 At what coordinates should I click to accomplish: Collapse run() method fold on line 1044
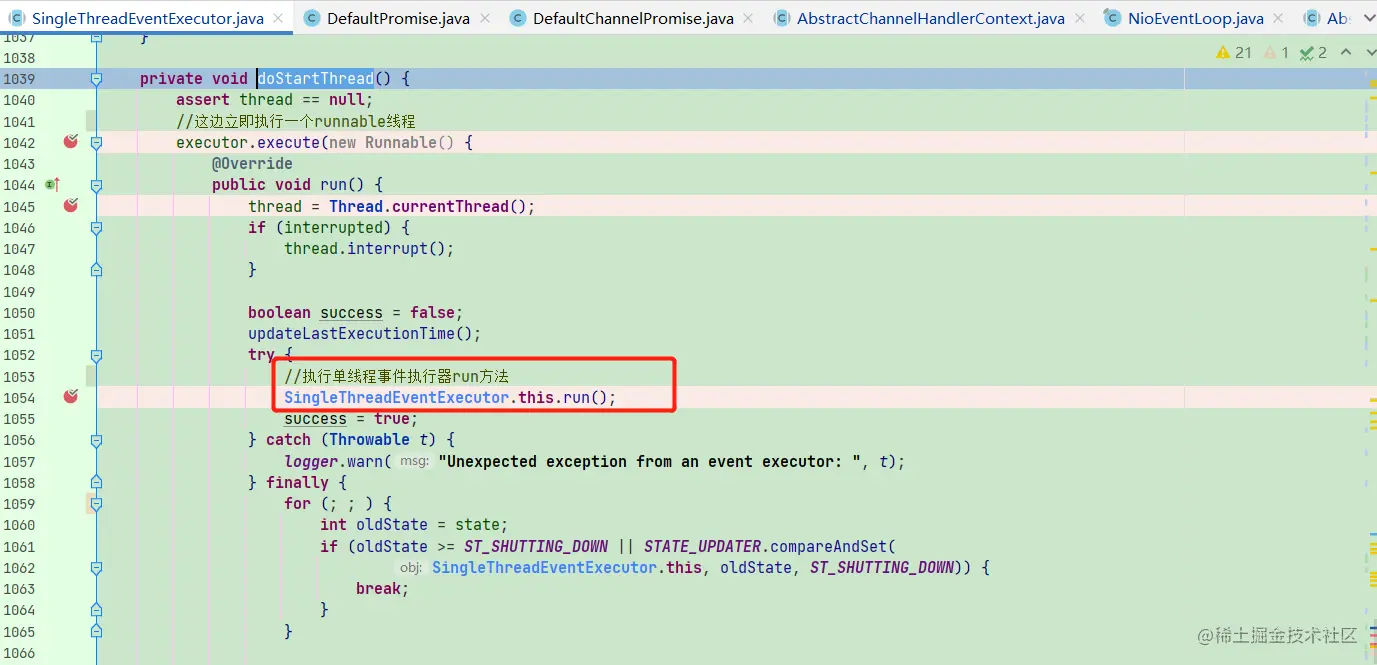[96, 185]
